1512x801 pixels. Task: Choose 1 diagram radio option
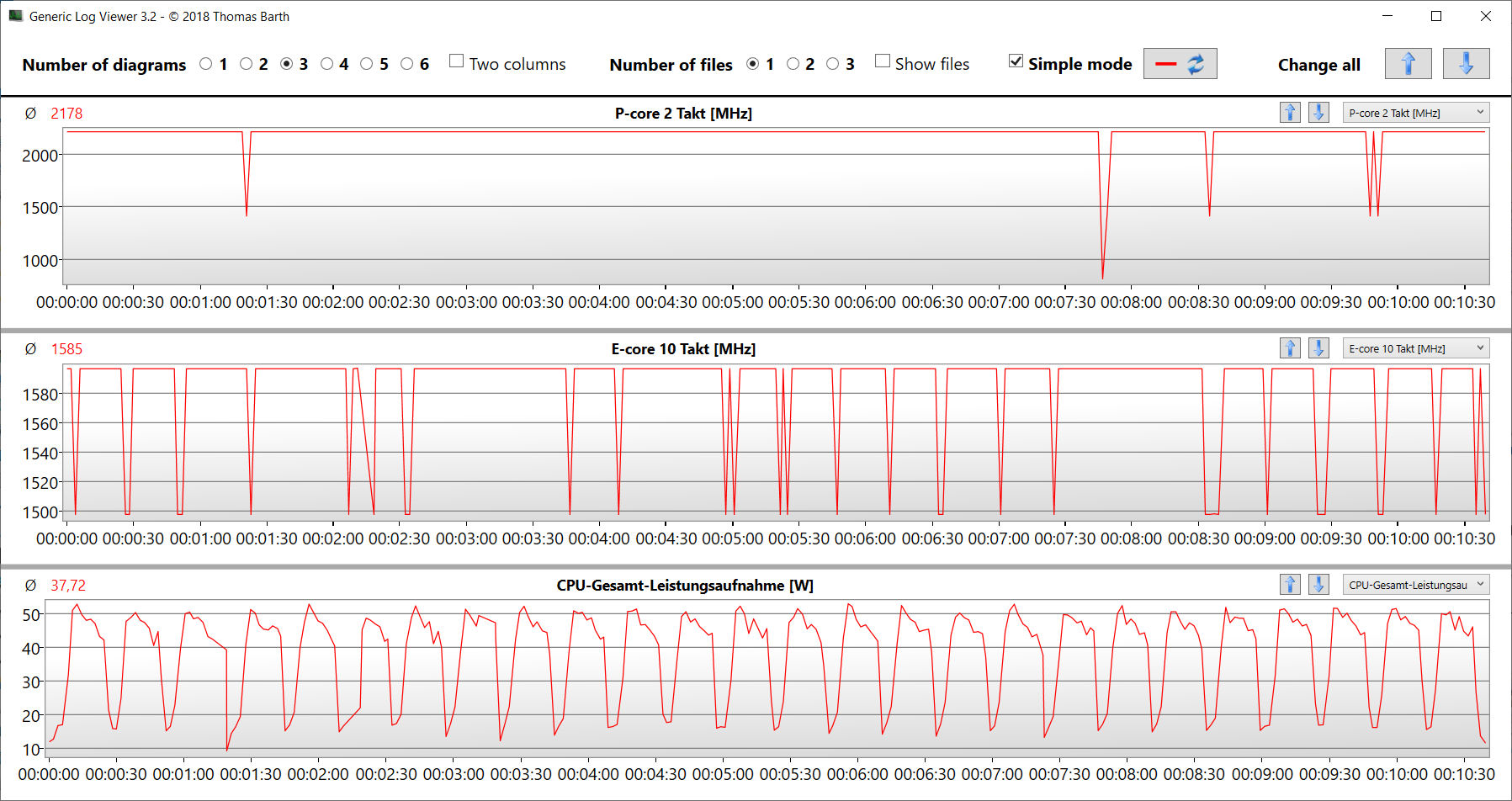tap(206, 64)
